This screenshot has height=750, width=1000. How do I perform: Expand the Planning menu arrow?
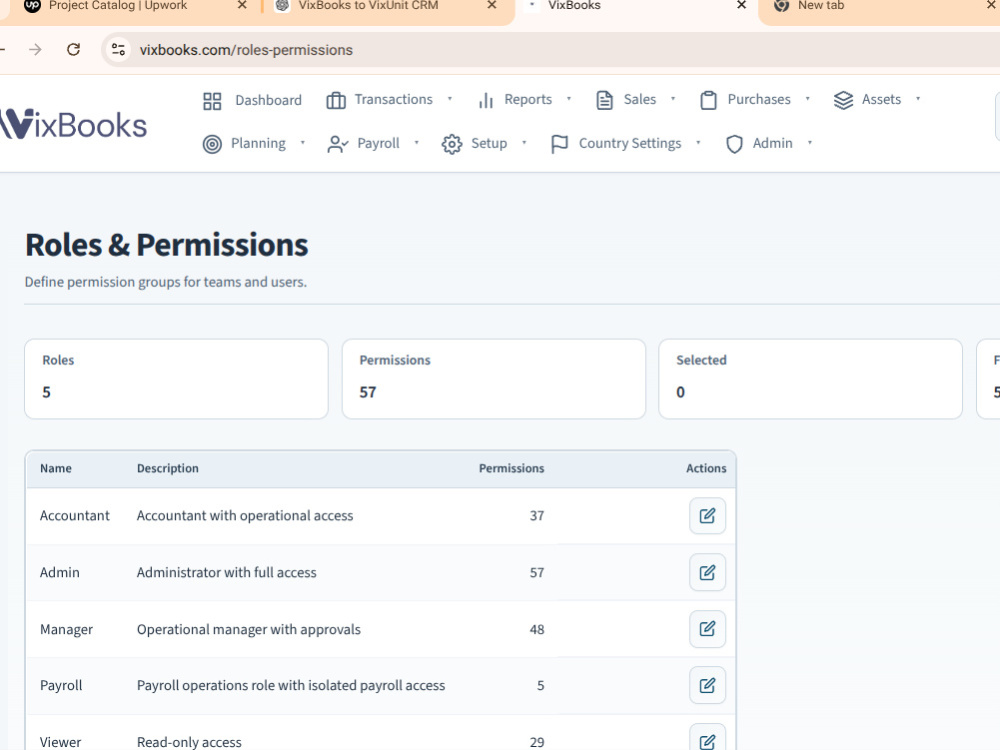pos(302,143)
